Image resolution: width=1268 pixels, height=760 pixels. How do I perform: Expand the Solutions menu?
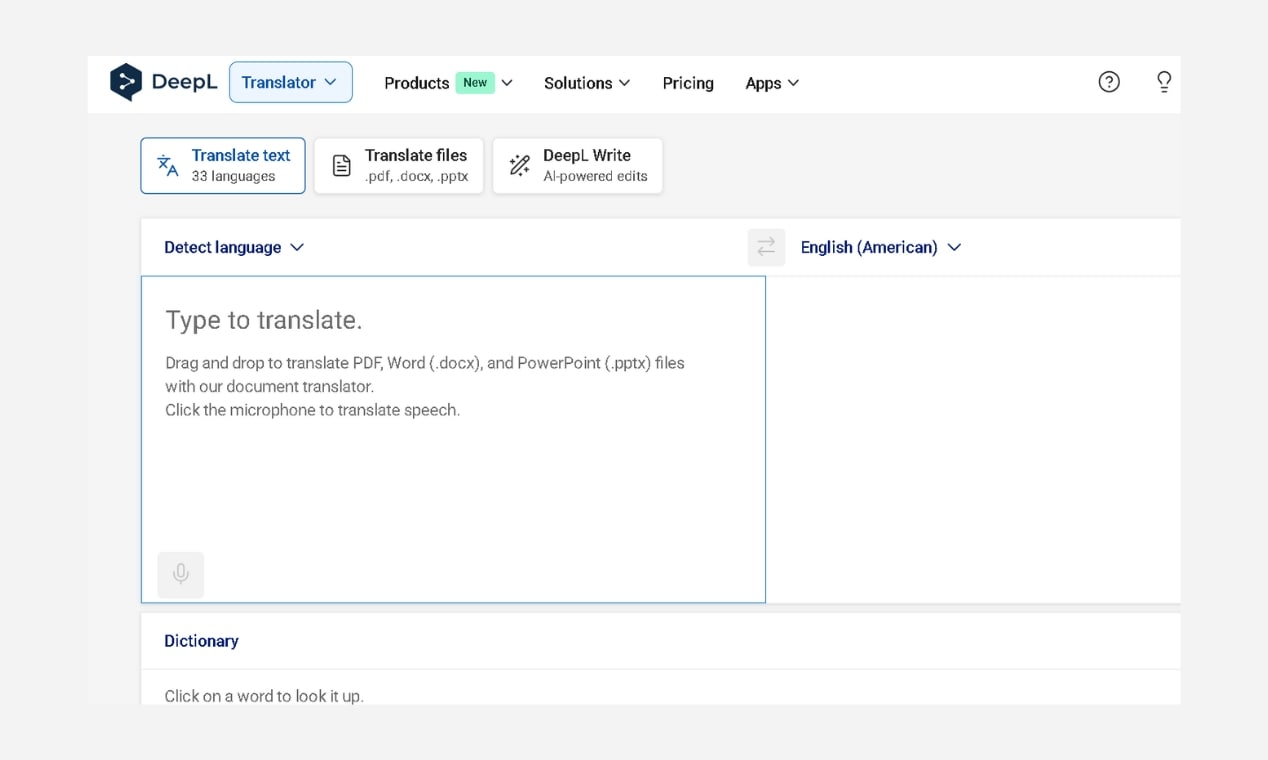[x=587, y=83]
